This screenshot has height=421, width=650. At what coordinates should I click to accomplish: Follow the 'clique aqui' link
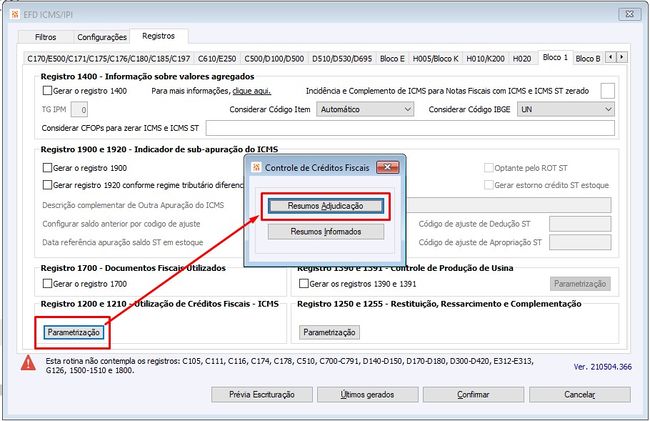252,91
